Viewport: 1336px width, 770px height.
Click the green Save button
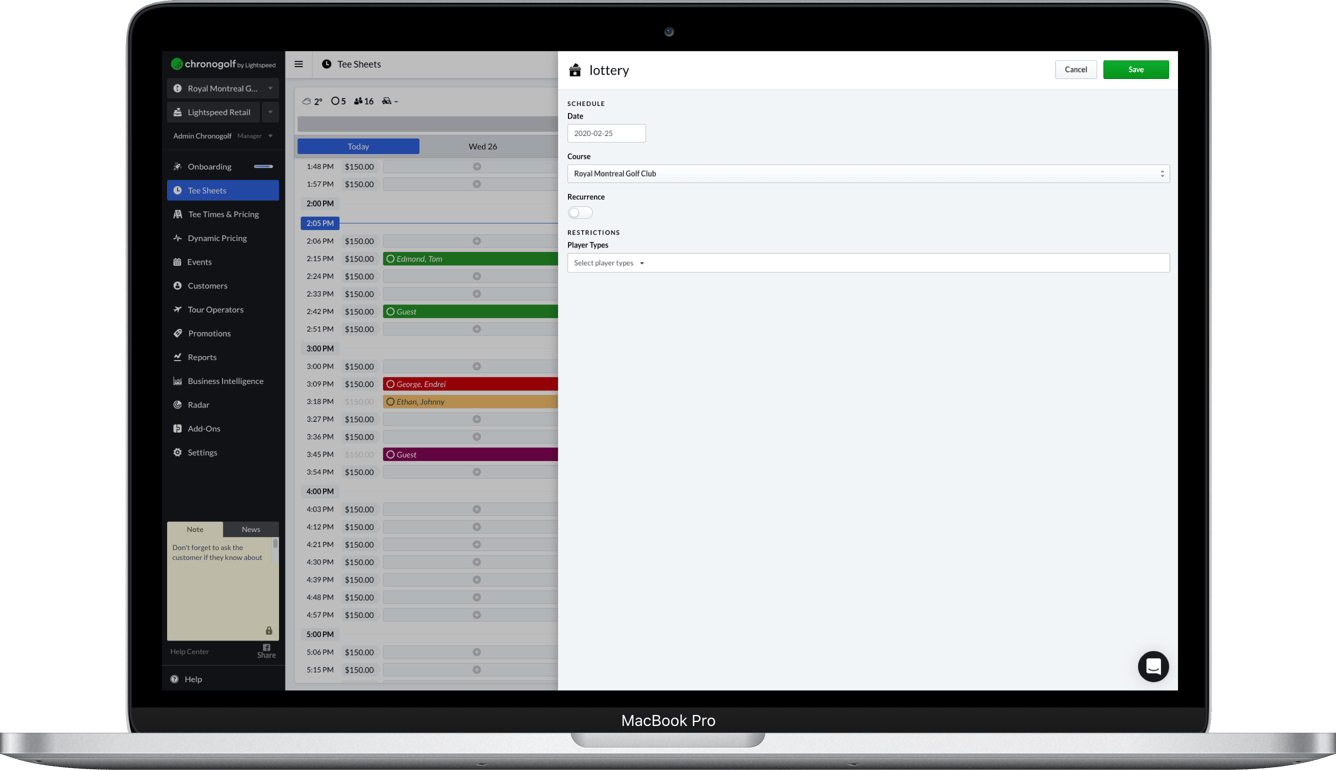(1136, 70)
